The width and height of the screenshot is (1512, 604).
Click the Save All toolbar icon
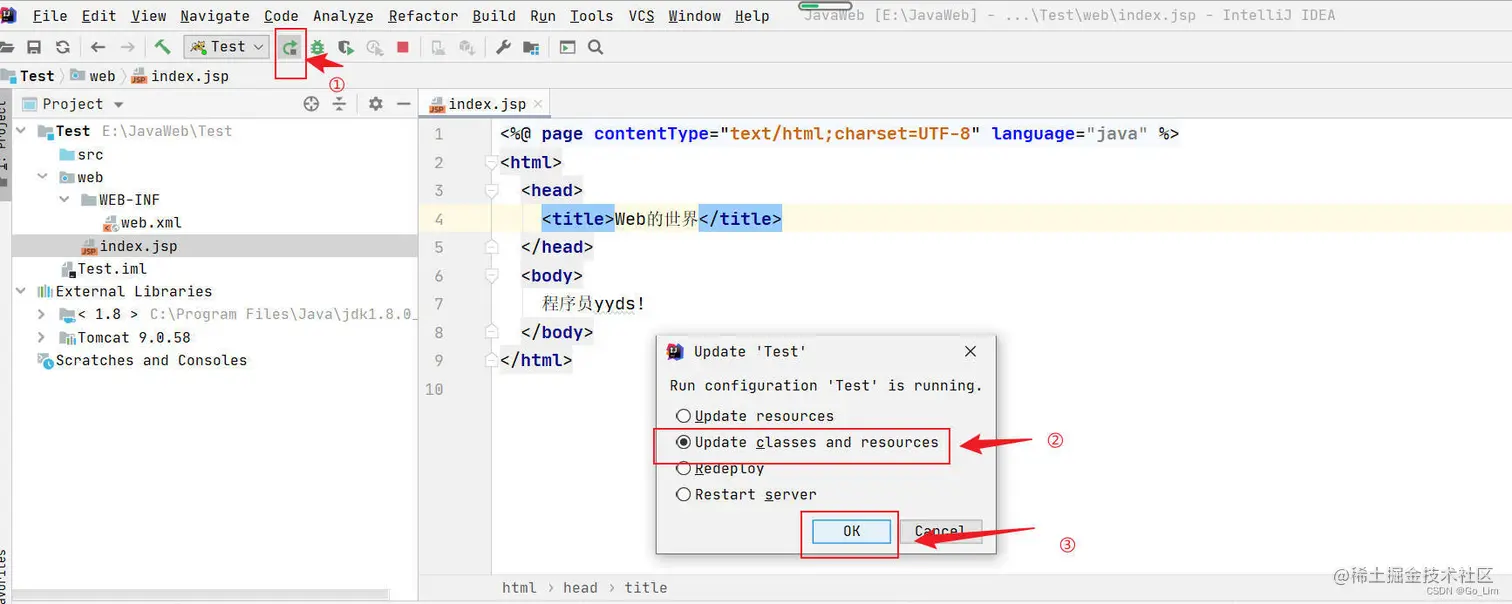(x=34, y=47)
